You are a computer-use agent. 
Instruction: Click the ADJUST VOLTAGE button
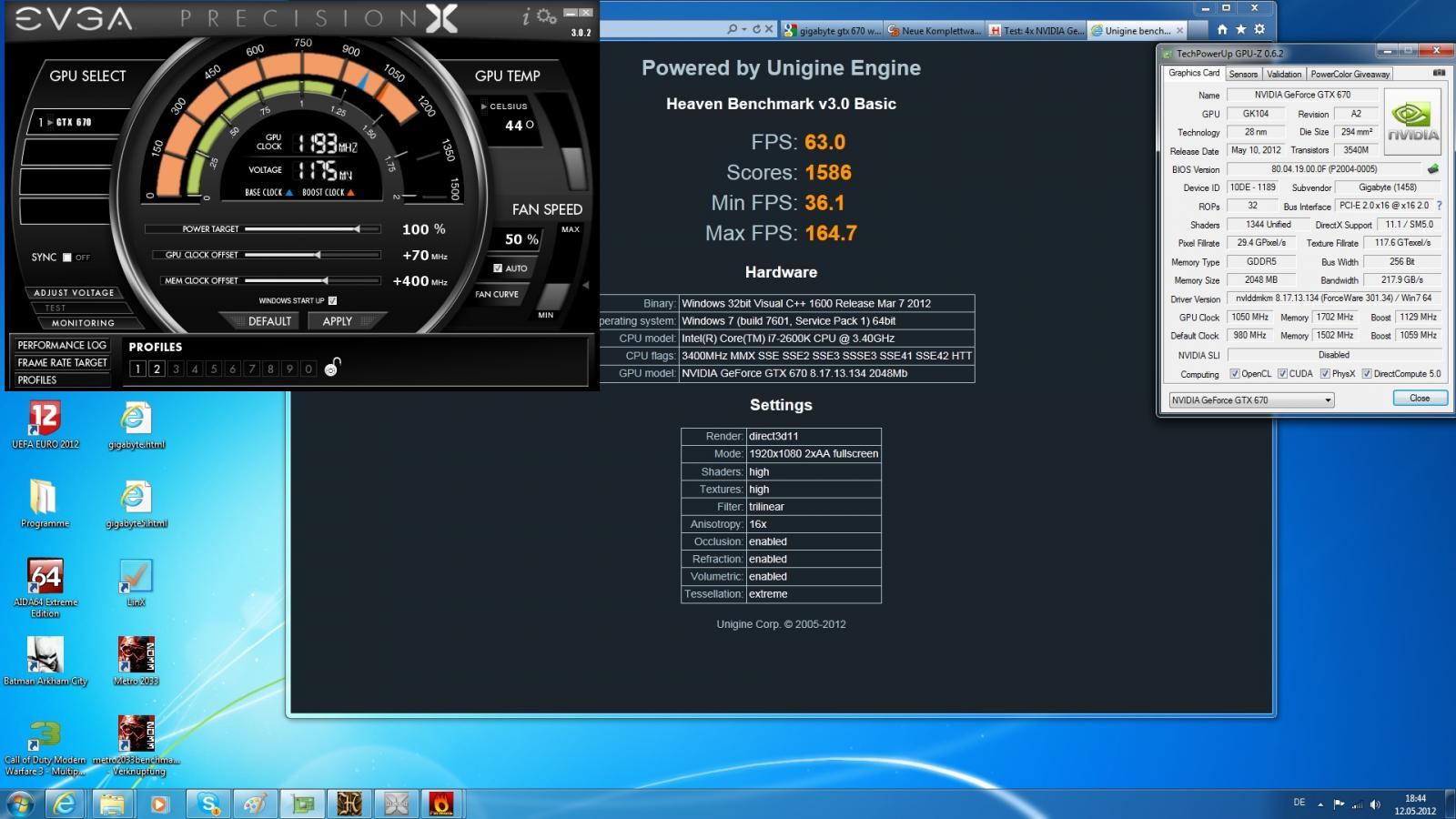(74, 293)
